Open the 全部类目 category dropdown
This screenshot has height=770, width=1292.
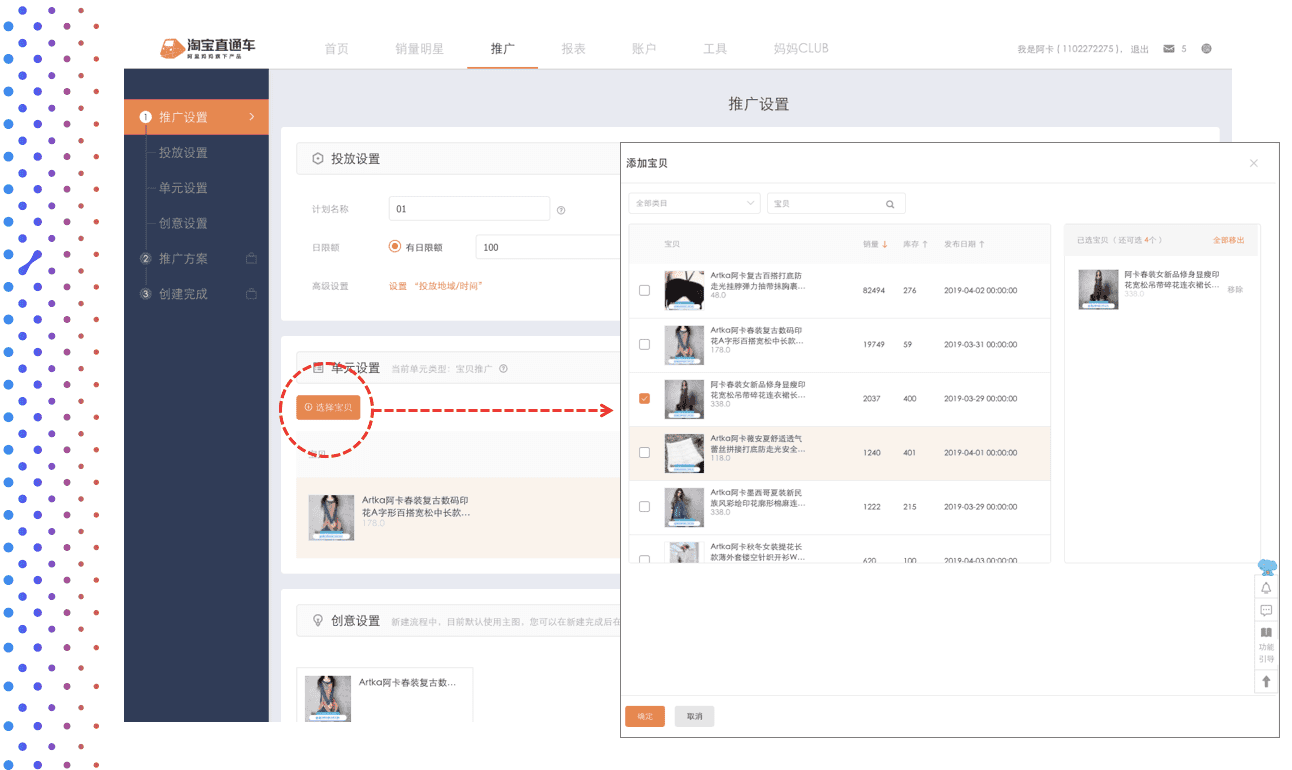694,204
